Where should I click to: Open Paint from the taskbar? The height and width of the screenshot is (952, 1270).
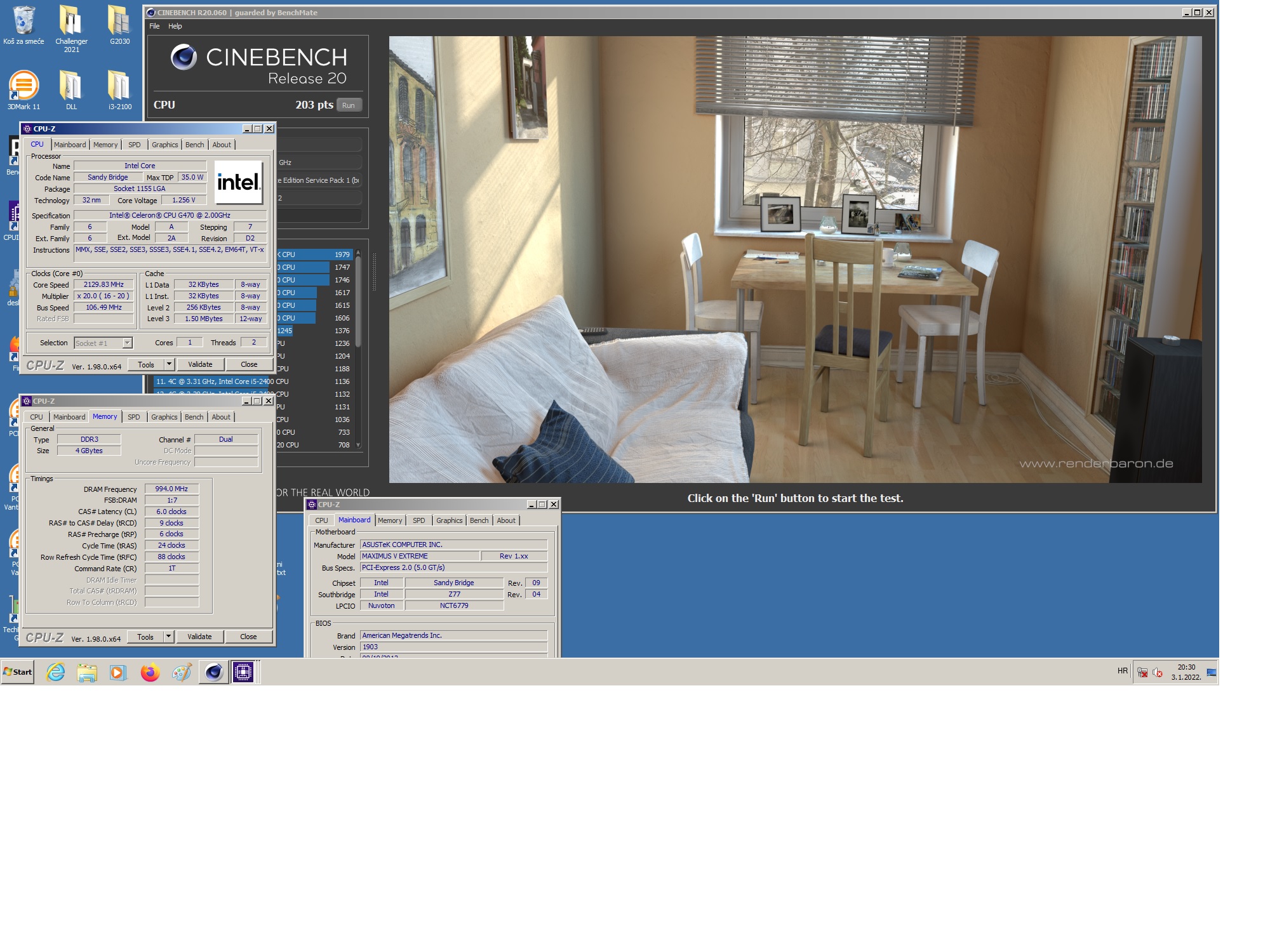[182, 672]
